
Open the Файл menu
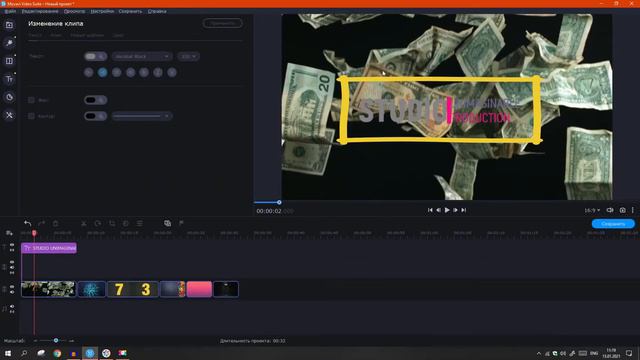[x=10, y=11]
